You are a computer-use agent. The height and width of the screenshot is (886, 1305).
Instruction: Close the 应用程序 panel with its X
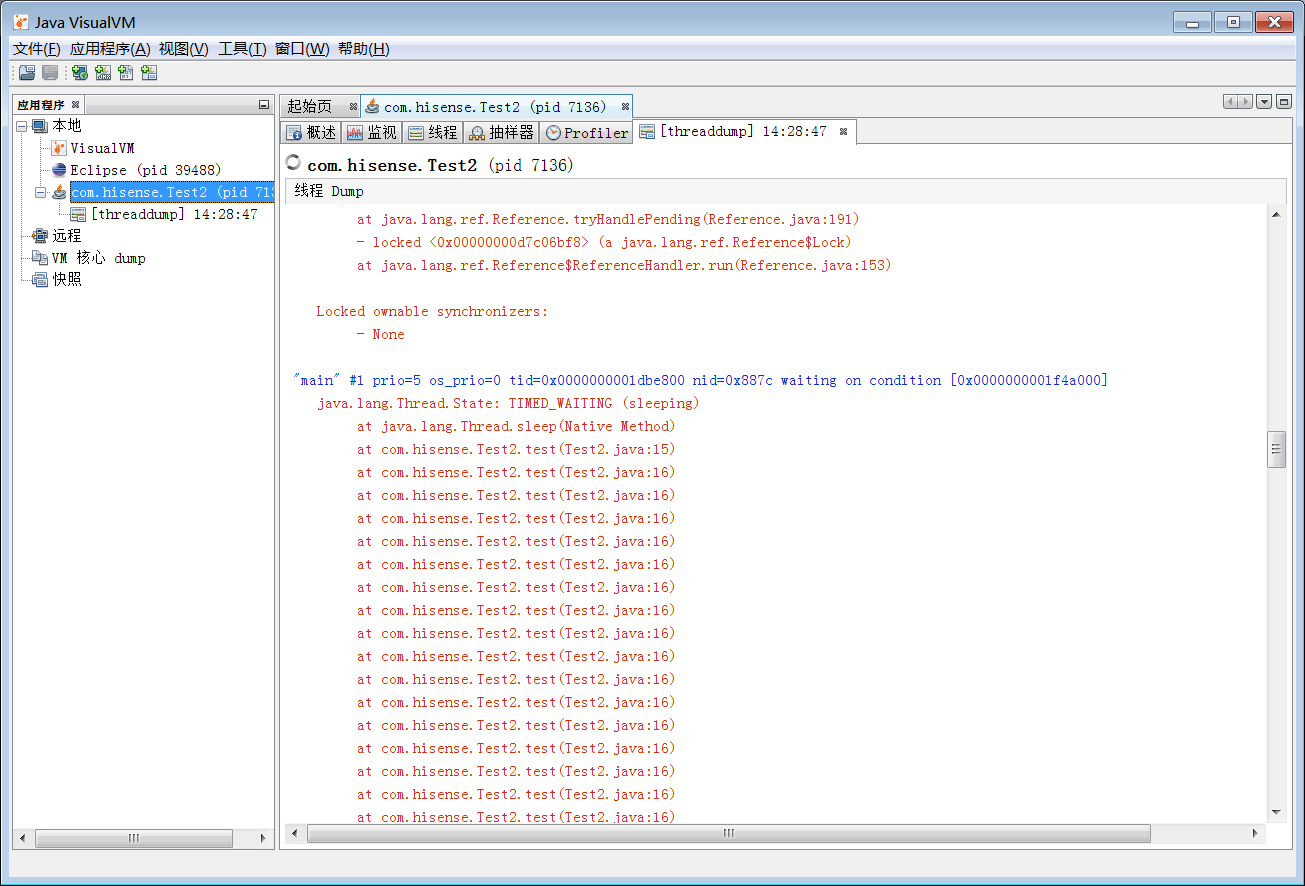point(75,104)
